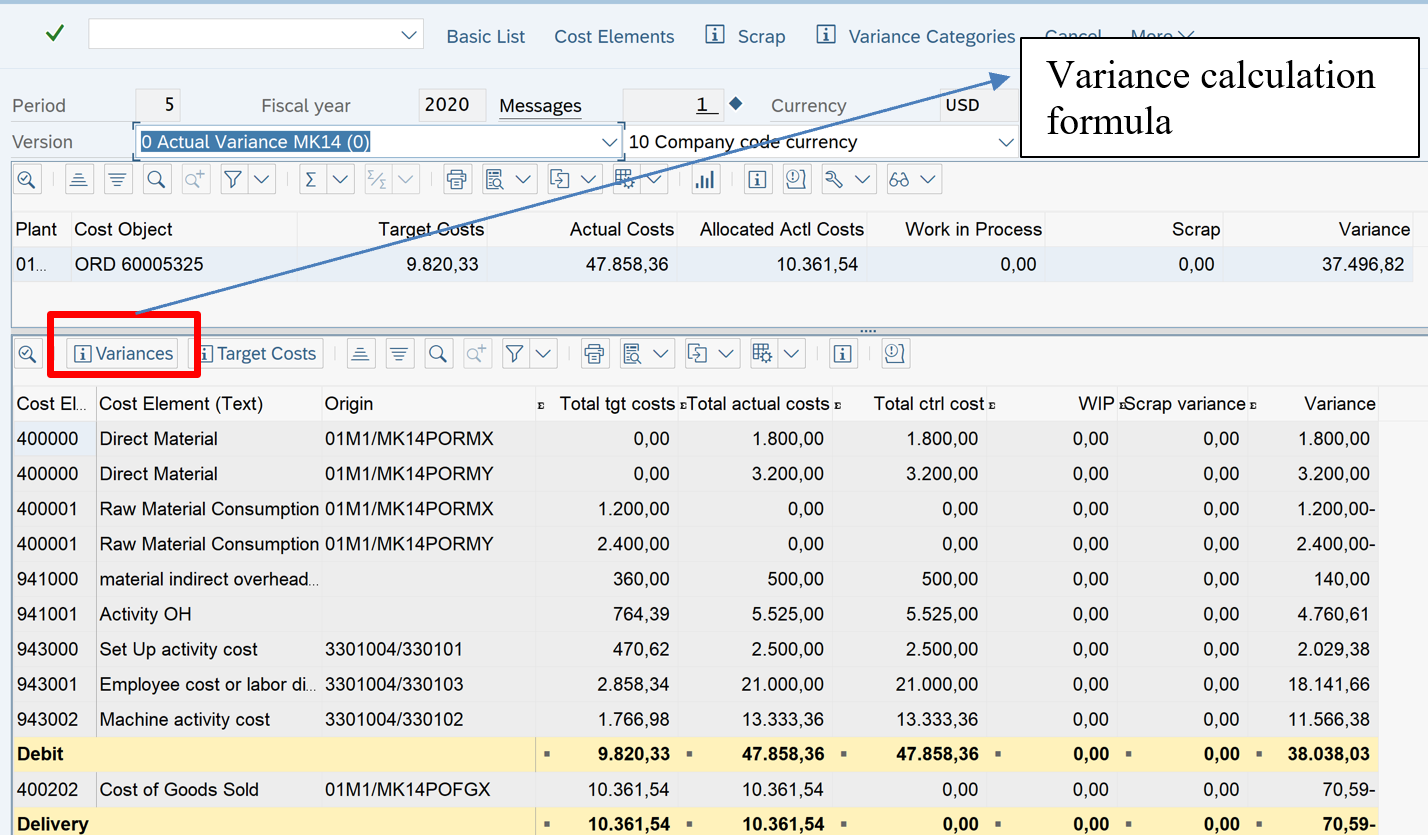Click the Target Costs button
Image resolution: width=1428 pixels, height=835 pixels.
(x=257, y=353)
